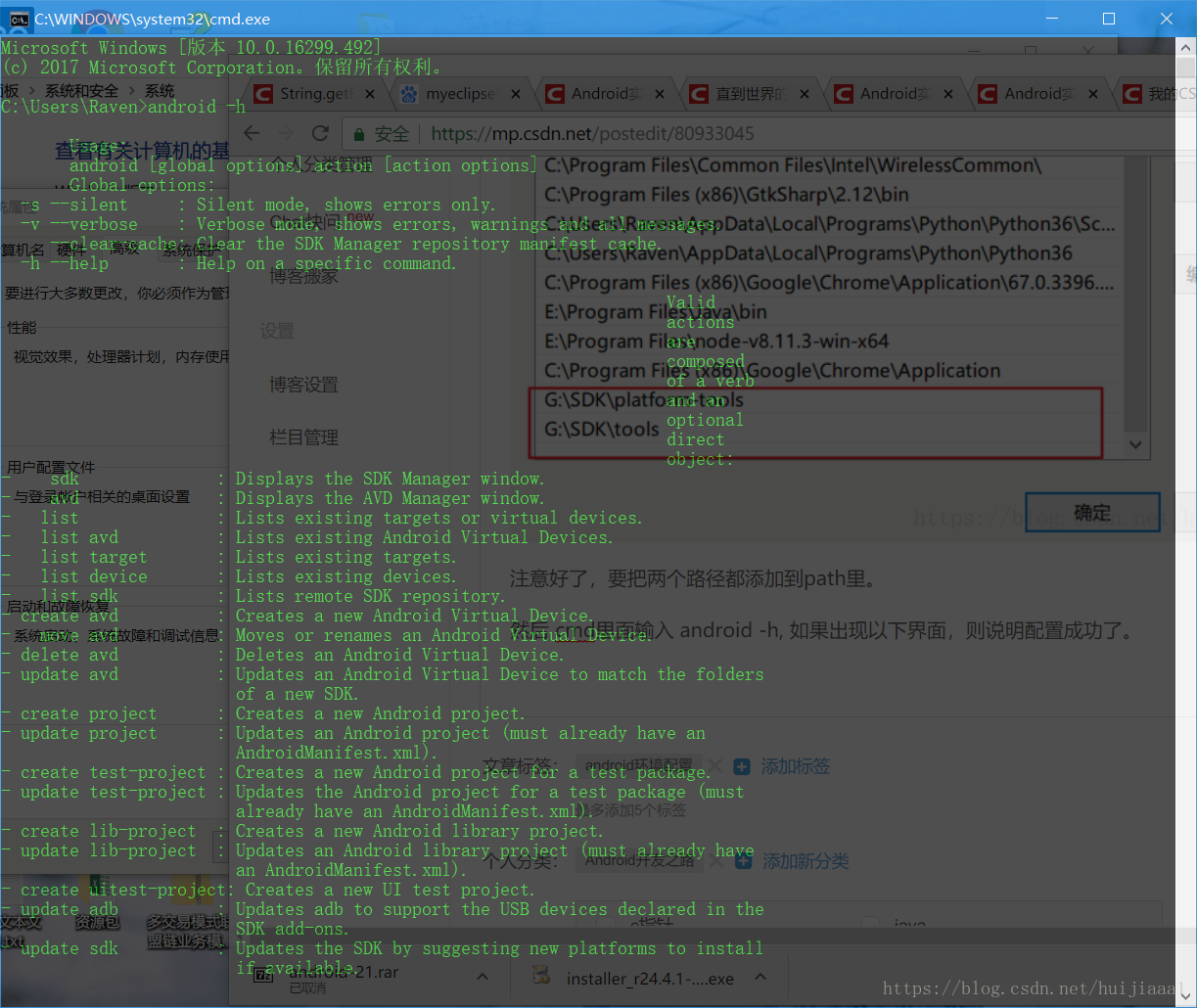Viewport: 1197px width, 1008px height.
Task: Click the cmd.exe icon in the title bar
Action: [x=19, y=19]
